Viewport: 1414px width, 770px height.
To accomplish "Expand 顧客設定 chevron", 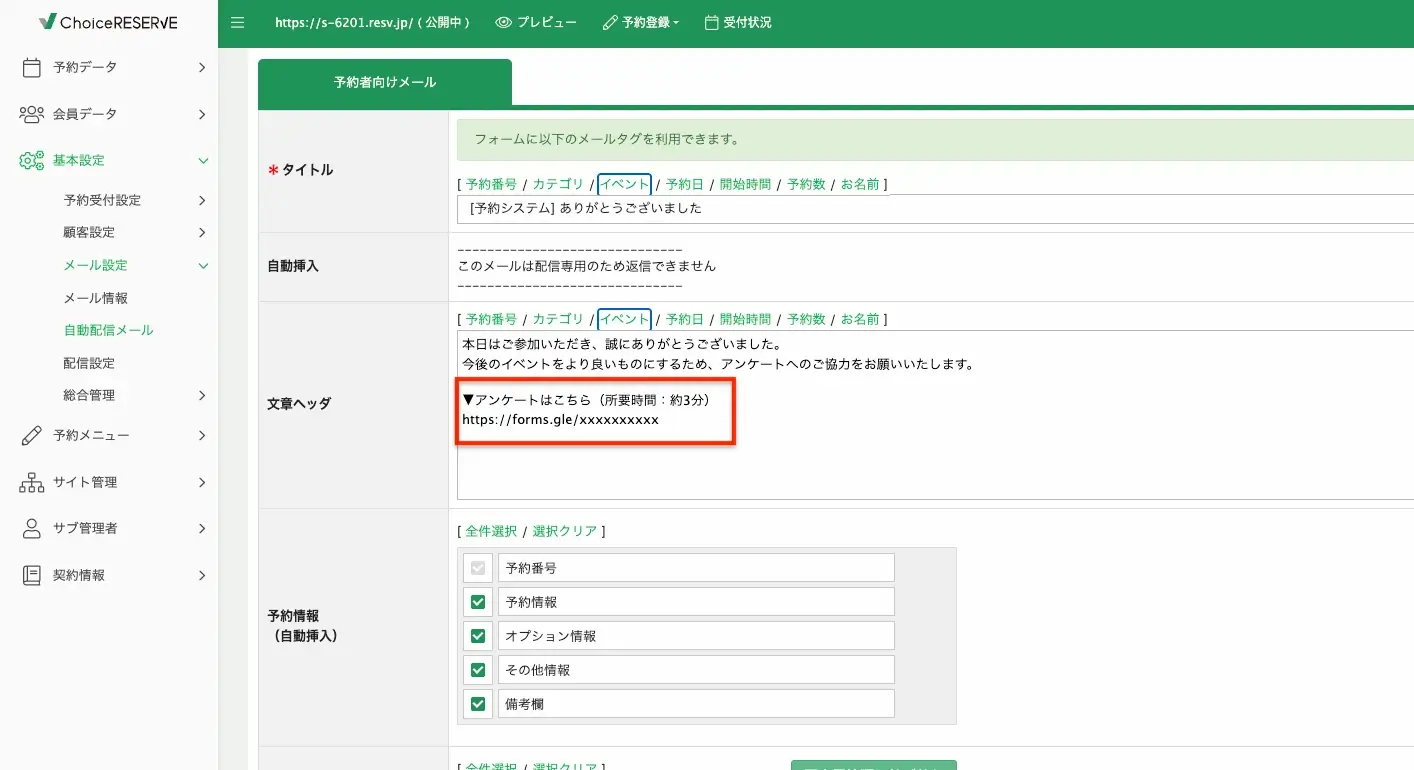I will coord(202,232).
